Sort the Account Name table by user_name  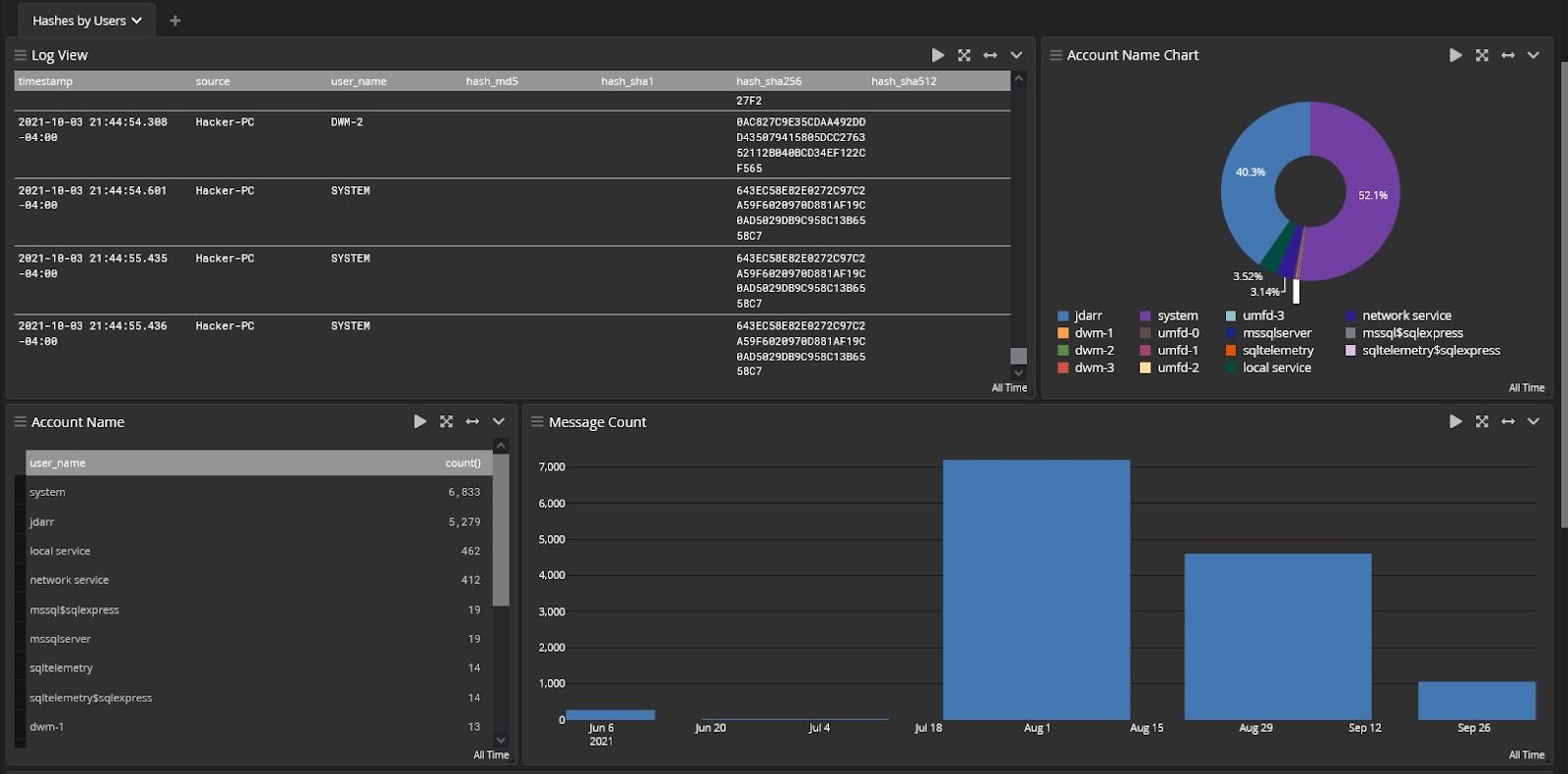click(x=57, y=462)
